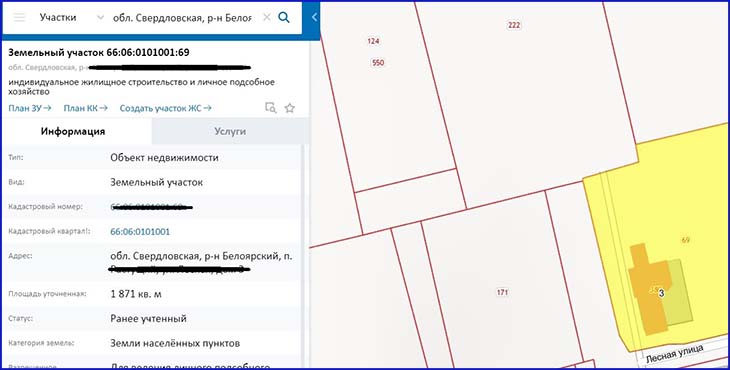Select the 1 871 кв. м value
Viewport: 730px width, 370px height.
click(x=136, y=294)
